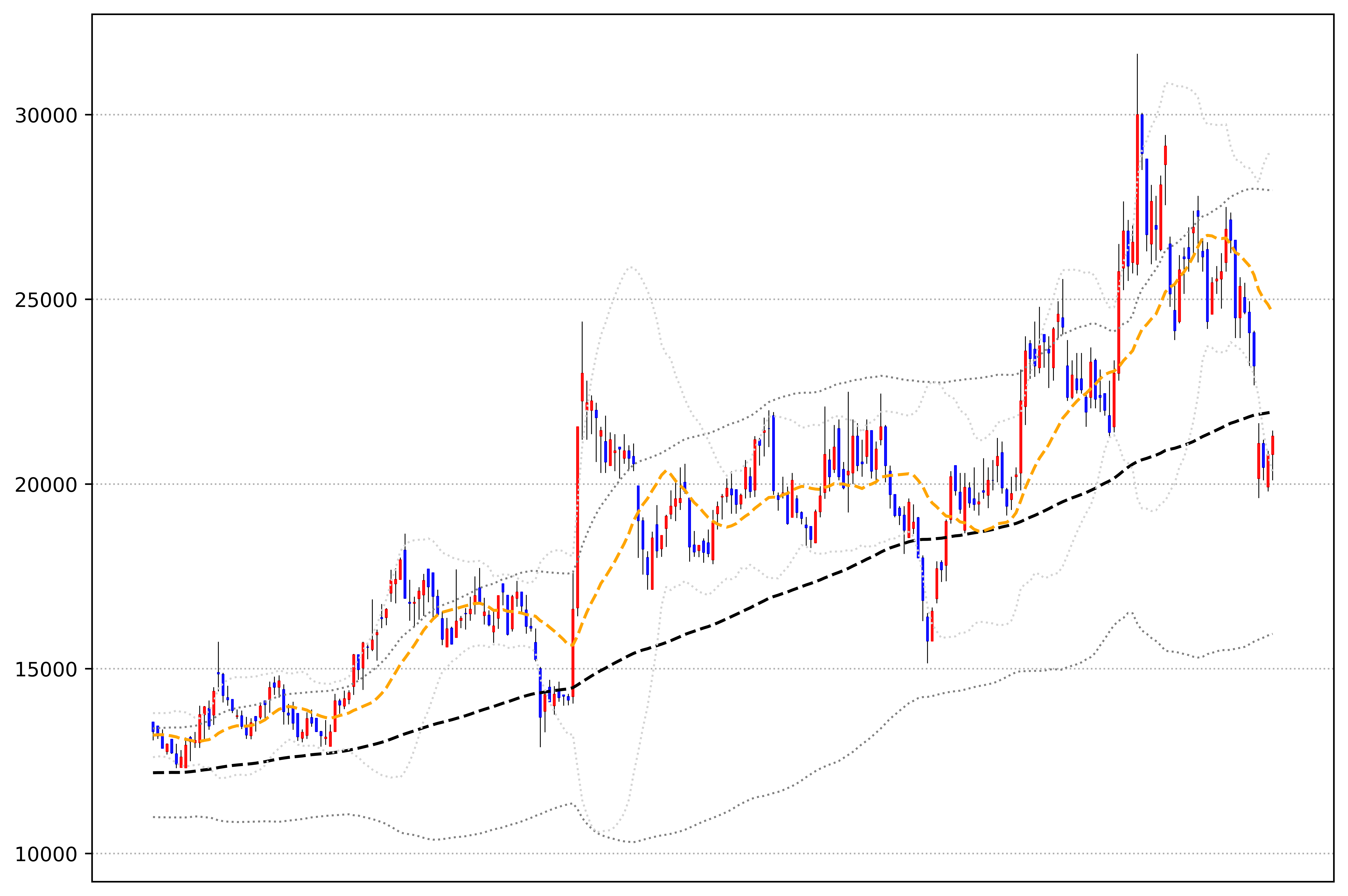This screenshot has width=1348, height=896.
Task: Click the 20000 y-axis label
Action: click(46, 485)
